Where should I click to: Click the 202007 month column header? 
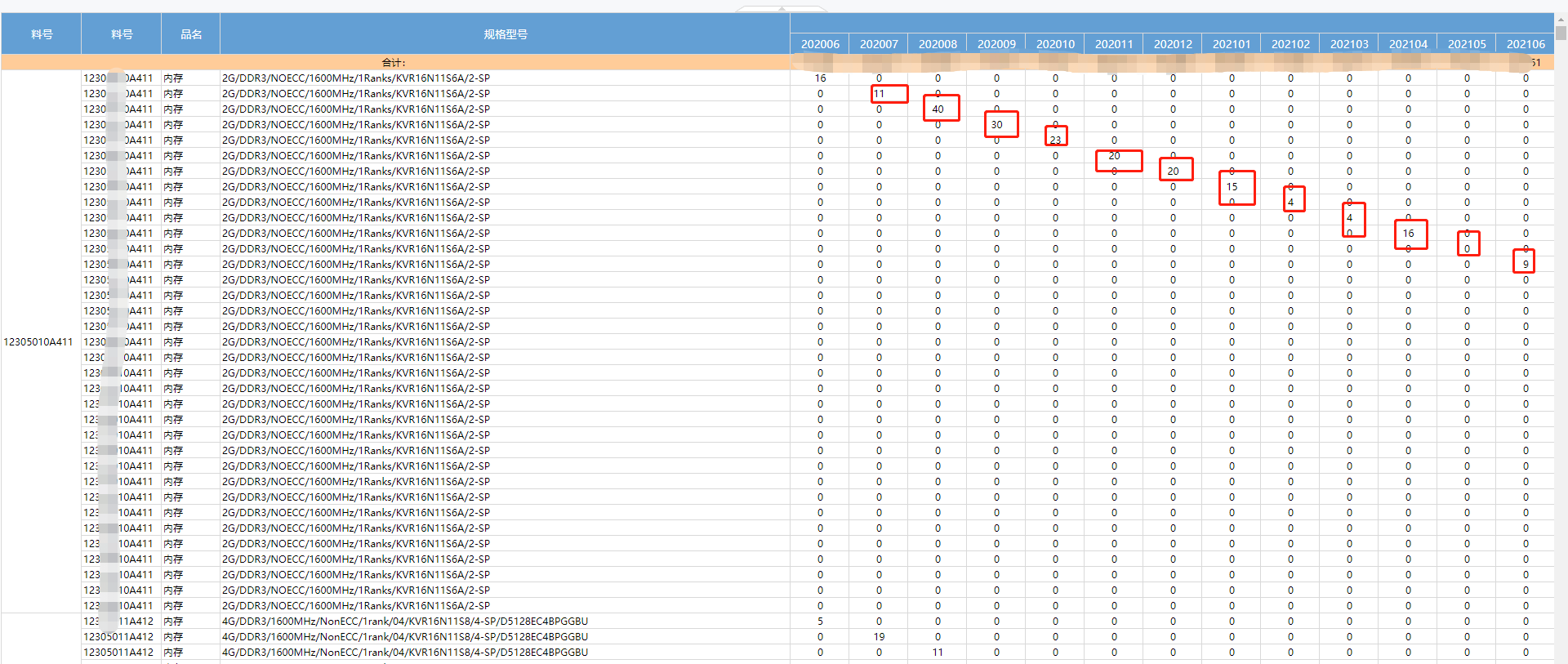[x=879, y=44]
